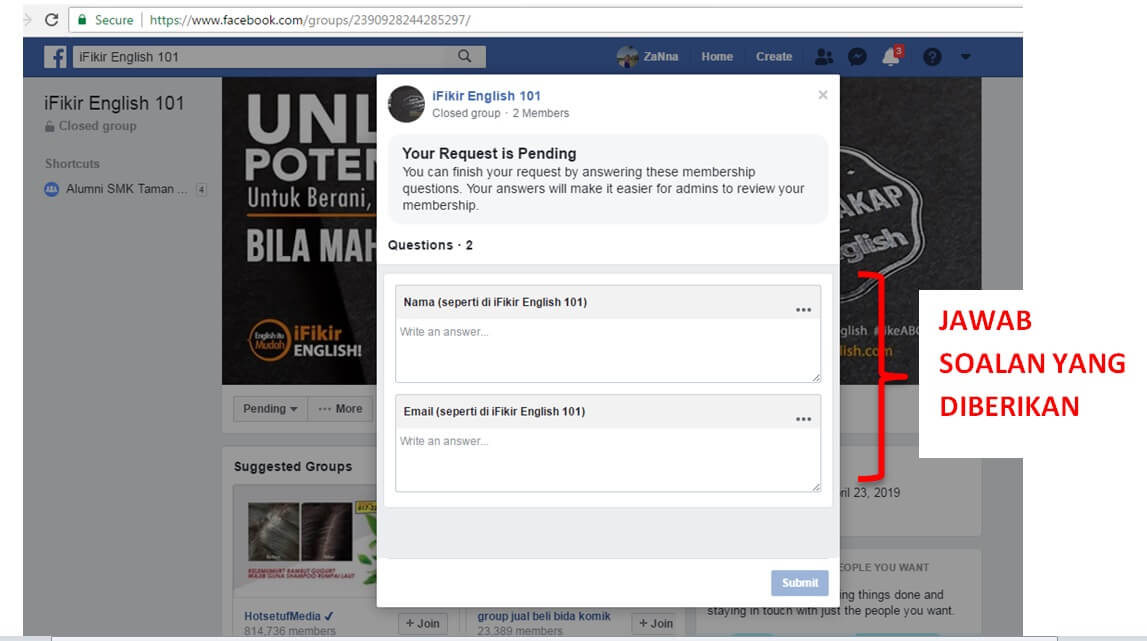Submit the membership answers
Image resolution: width=1147 pixels, height=641 pixels.
(x=800, y=583)
